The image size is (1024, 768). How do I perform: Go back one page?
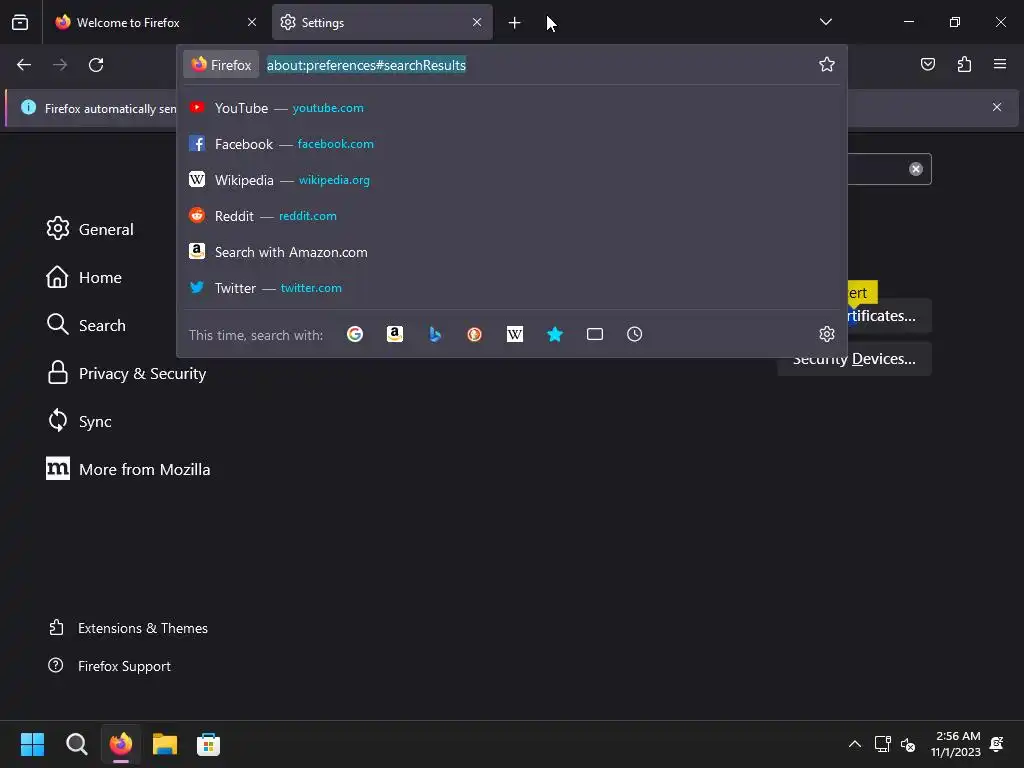24,65
